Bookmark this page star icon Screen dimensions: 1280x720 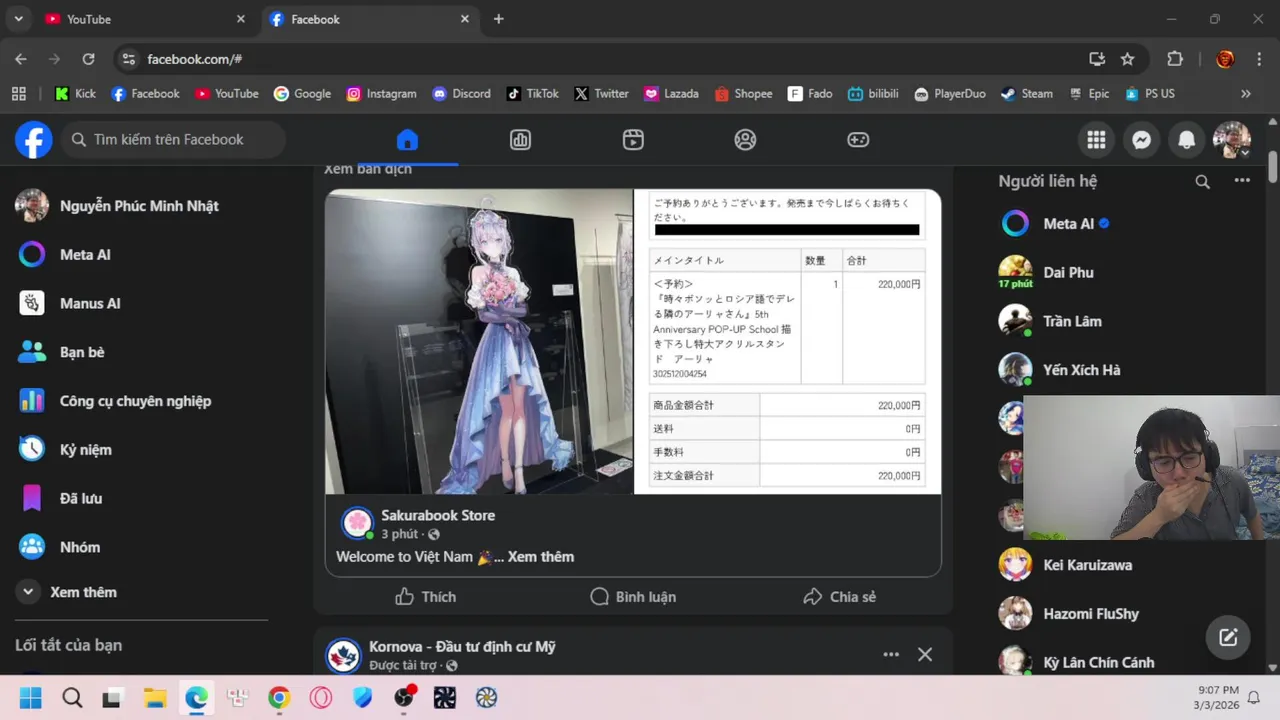[x=1128, y=59]
